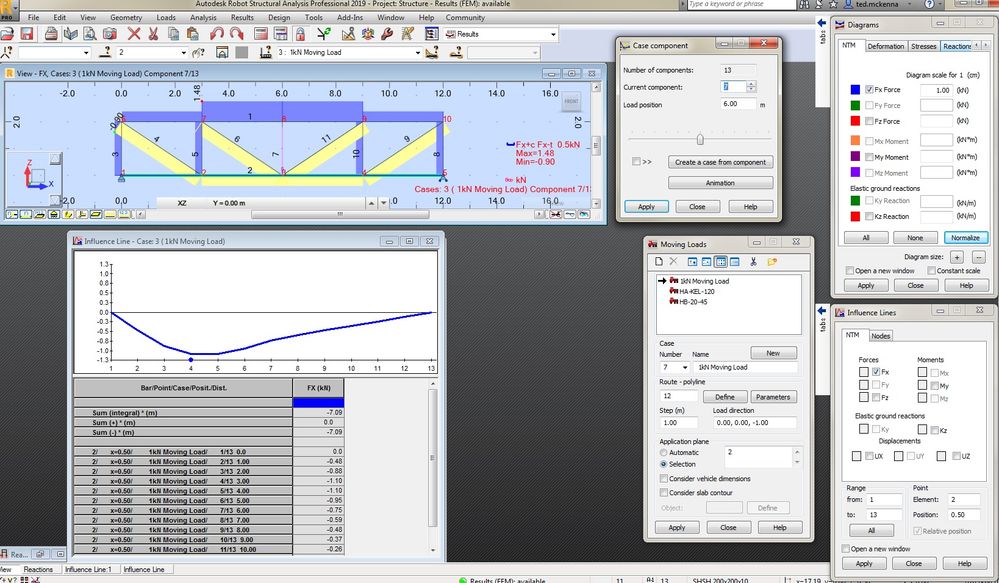Click red color swatch beside Fz Force

point(855,121)
